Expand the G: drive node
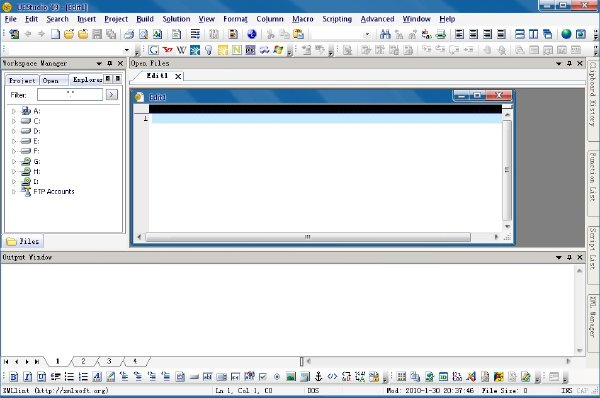This screenshot has height=398, width=600. [14, 161]
